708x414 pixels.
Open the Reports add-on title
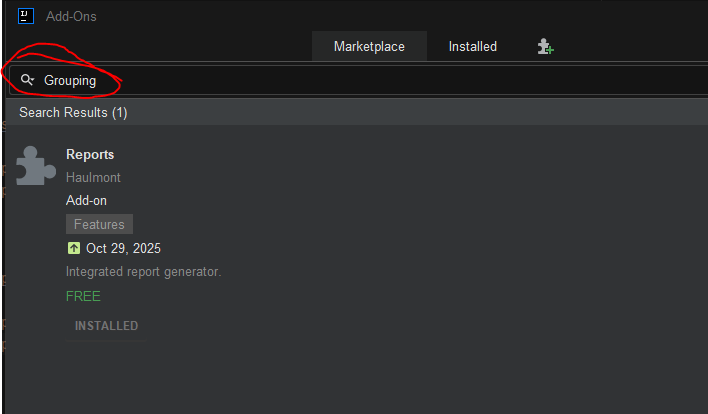90,155
